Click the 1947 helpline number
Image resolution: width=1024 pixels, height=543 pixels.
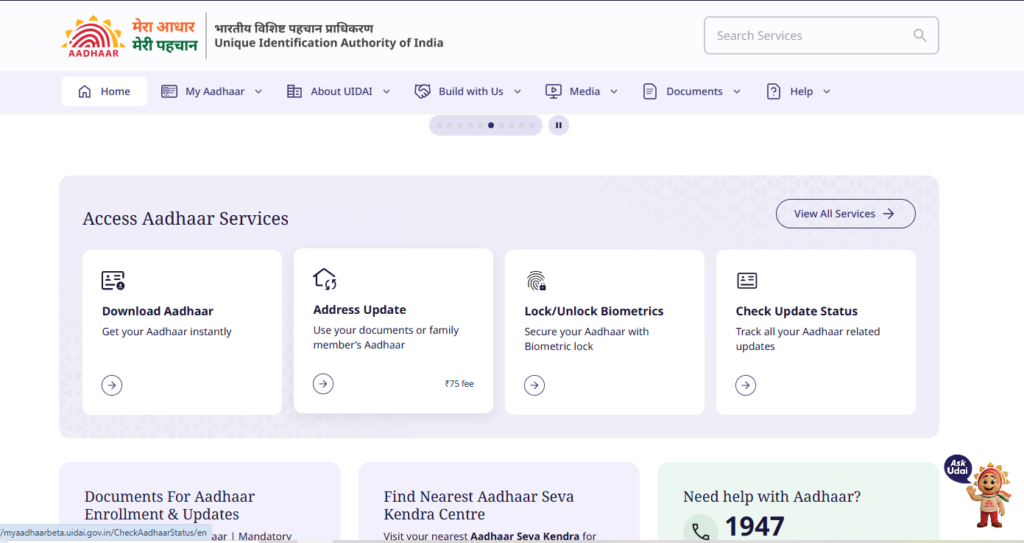click(x=754, y=527)
